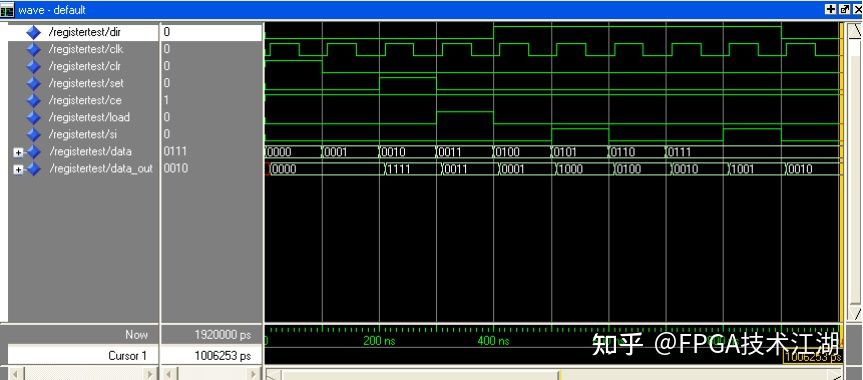Undock the wave window via title bar button
The width and height of the screenshot is (863, 380).
click(x=845, y=9)
